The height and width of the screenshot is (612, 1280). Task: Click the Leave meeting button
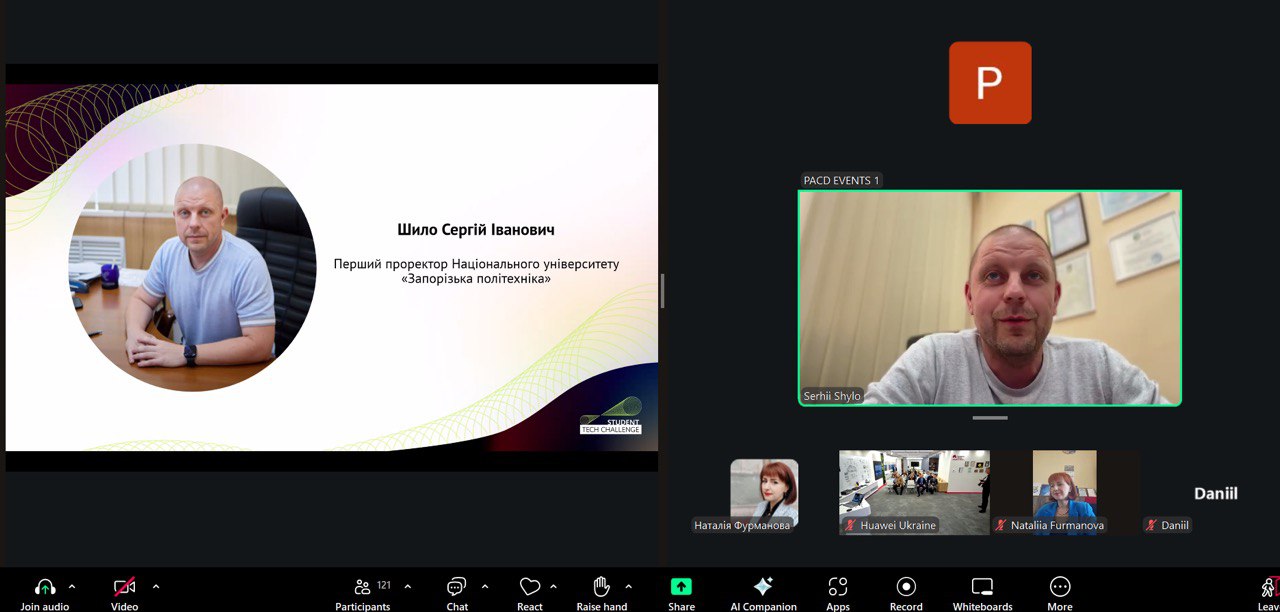click(1268, 588)
